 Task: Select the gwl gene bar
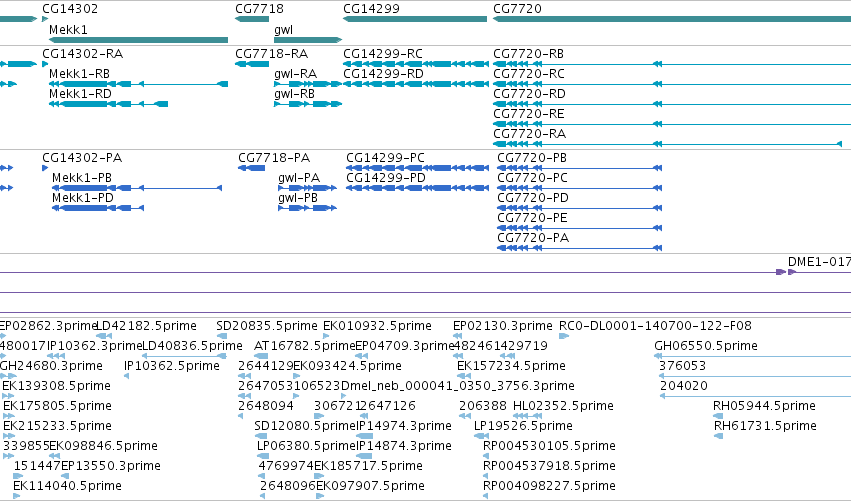point(308,40)
